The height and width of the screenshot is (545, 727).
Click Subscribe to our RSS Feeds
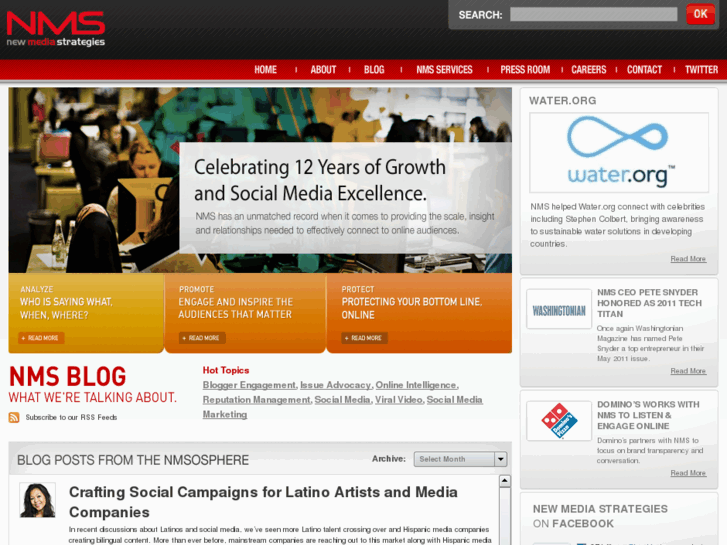[71, 417]
